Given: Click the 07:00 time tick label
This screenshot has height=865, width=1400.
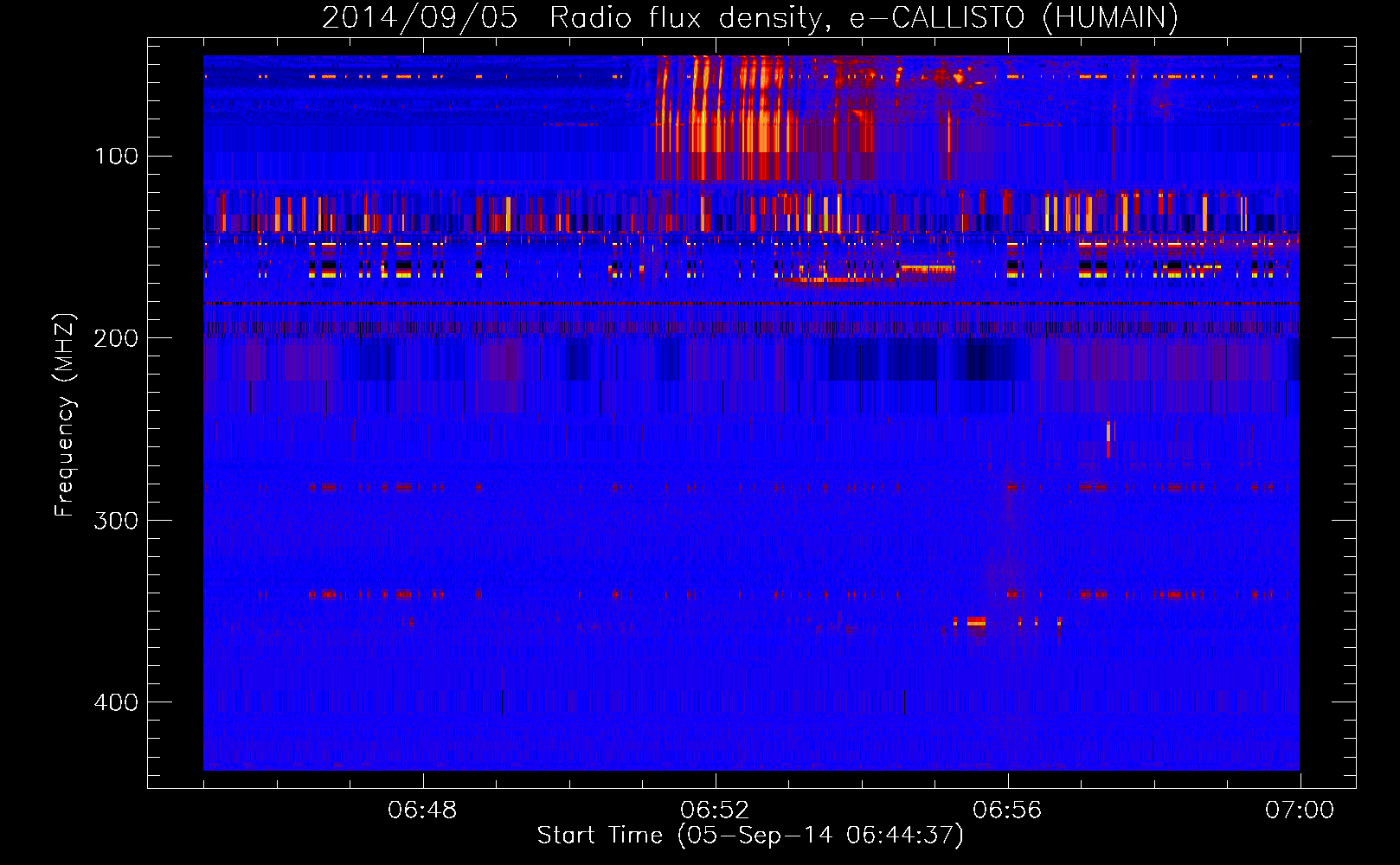Looking at the screenshot, I should click(1300, 811).
